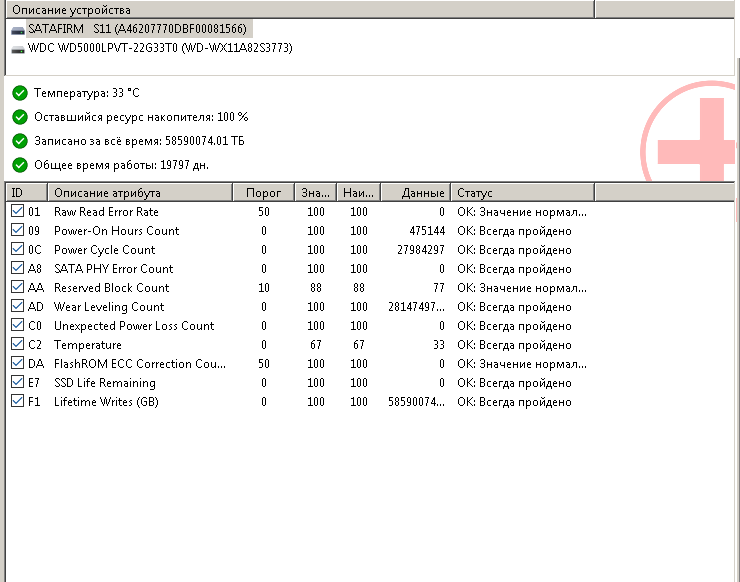The image size is (740, 582).
Task: Click Оставшийся ресурс накопителя: 100 % line
Action: (141, 117)
